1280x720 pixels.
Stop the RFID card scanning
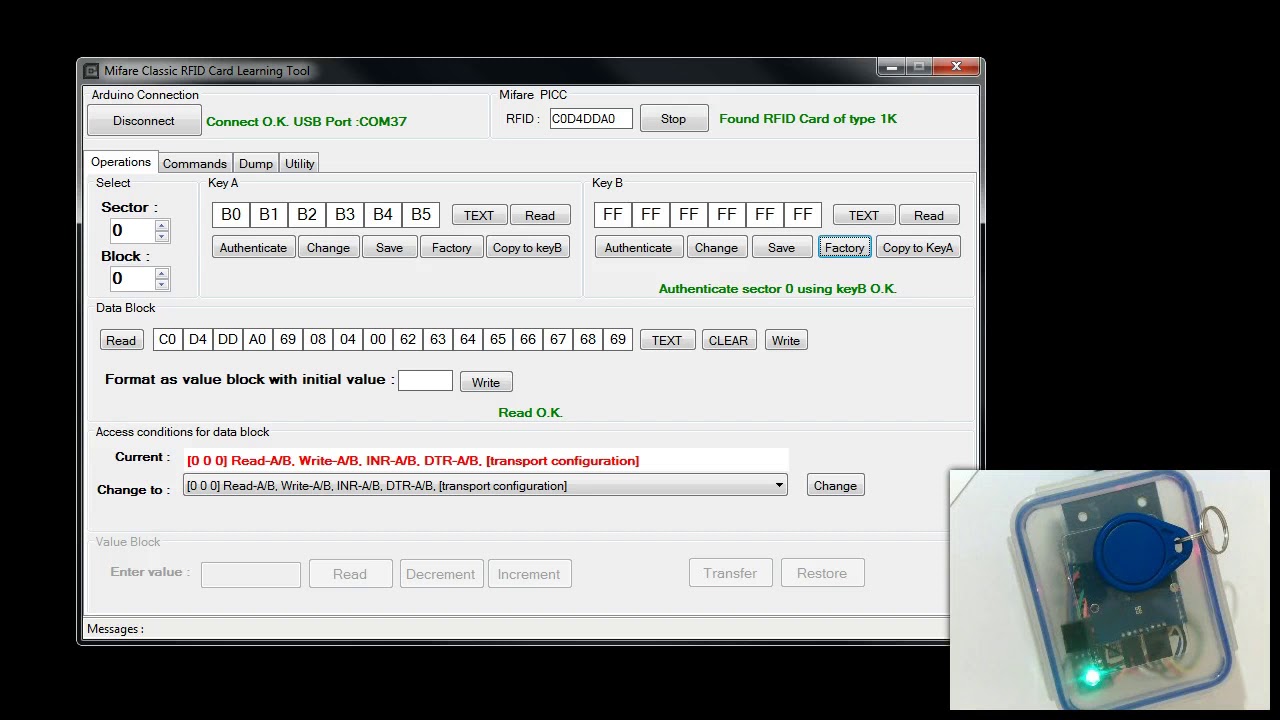point(674,119)
